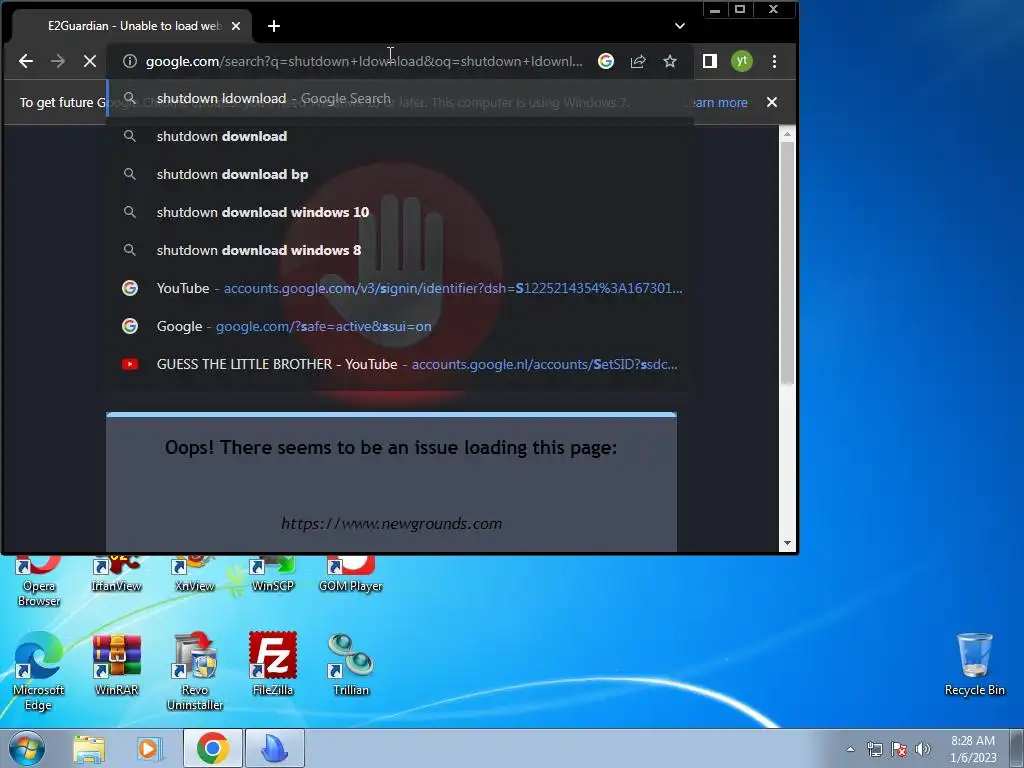Open Action Center flag icon in tray

point(899,749)
